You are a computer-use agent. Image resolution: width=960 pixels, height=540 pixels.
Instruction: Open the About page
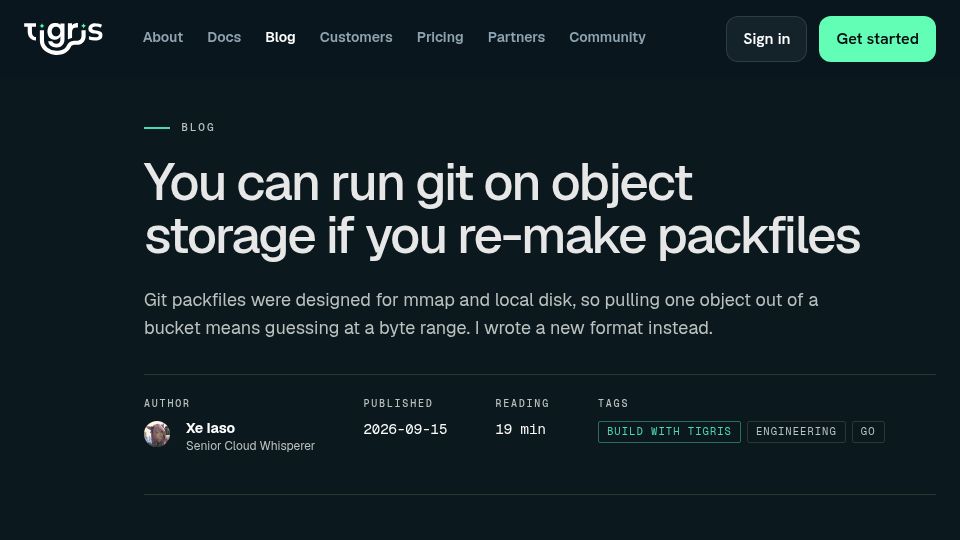coord(163,37)
